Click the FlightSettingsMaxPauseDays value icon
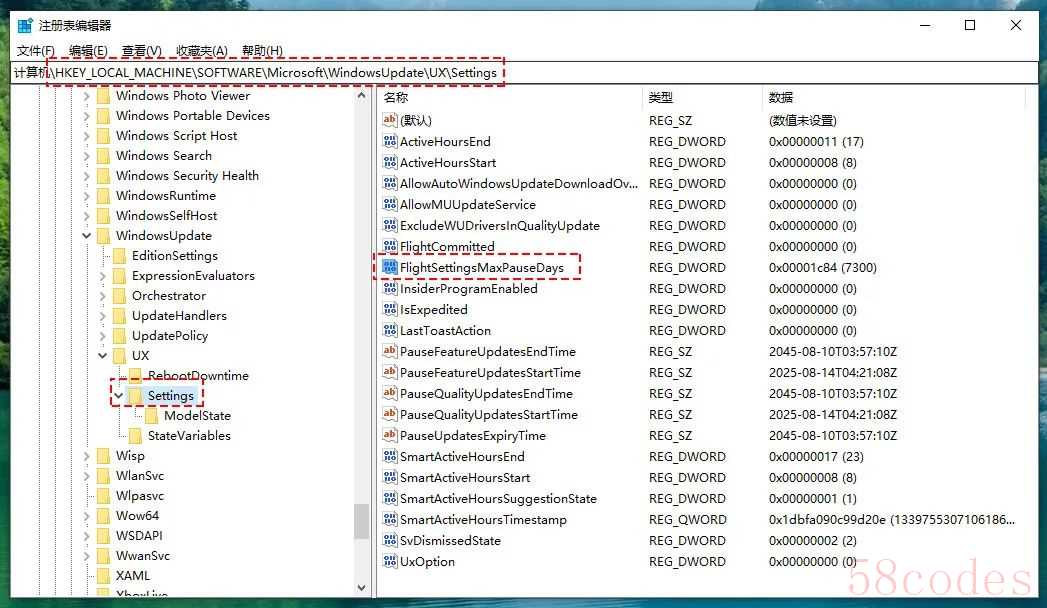Screen dimensions: 1047x608 click(x=390, y=268)
